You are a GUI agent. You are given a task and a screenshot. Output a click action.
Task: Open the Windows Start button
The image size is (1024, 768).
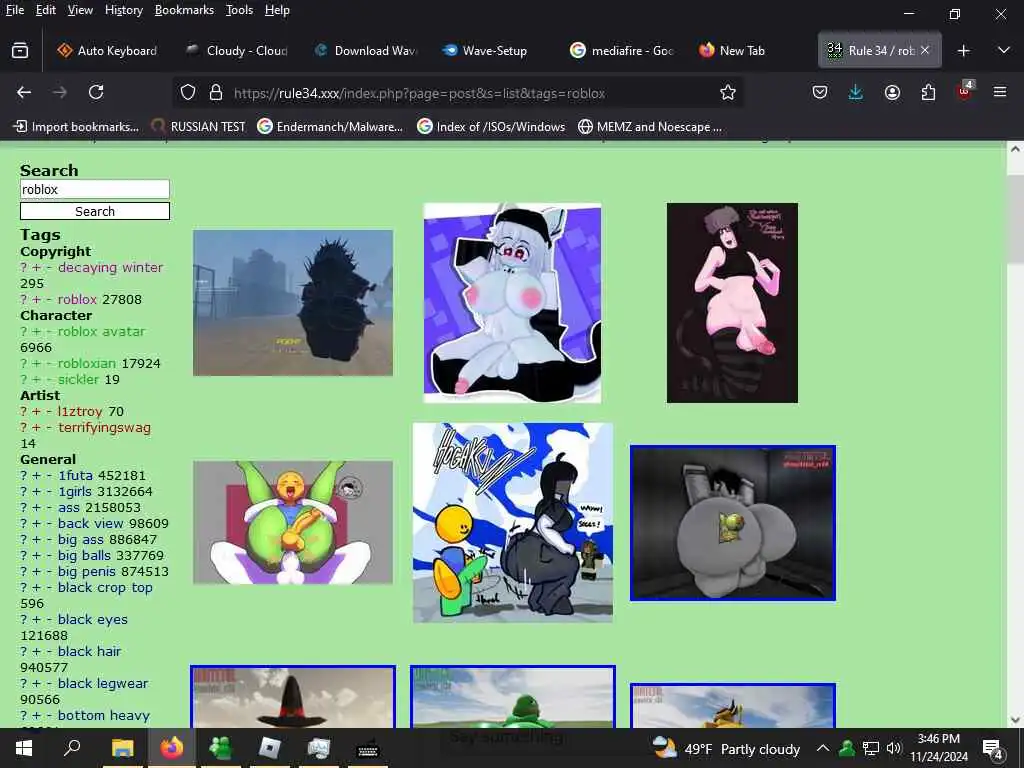tap(24, 748)
